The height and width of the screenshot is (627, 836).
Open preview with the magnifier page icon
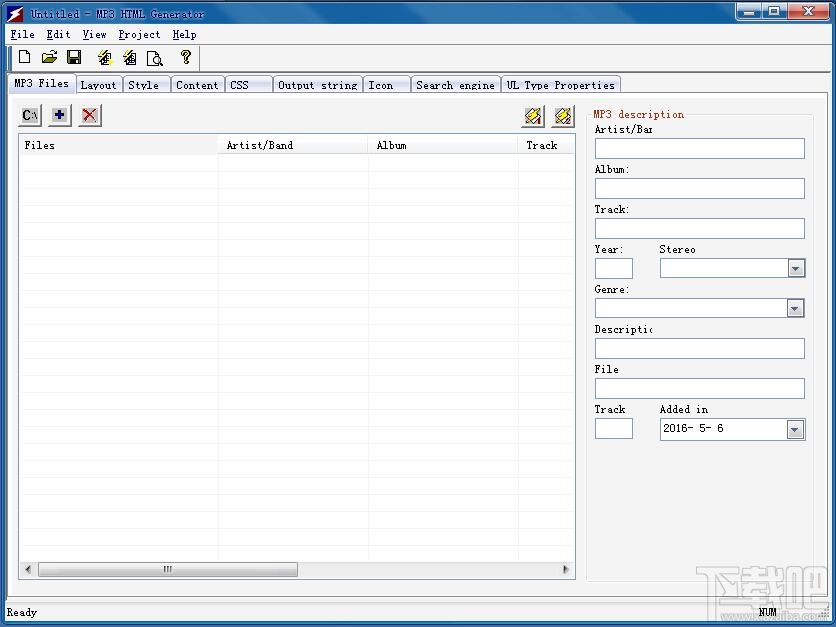155,57
